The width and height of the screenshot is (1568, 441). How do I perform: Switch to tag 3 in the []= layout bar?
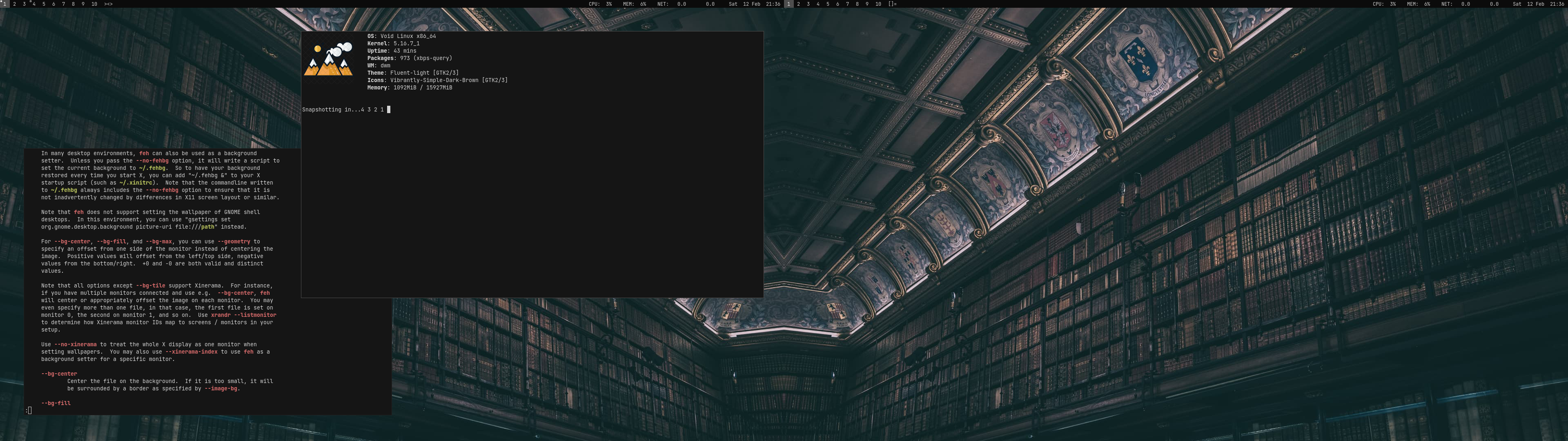click(808, 4)
